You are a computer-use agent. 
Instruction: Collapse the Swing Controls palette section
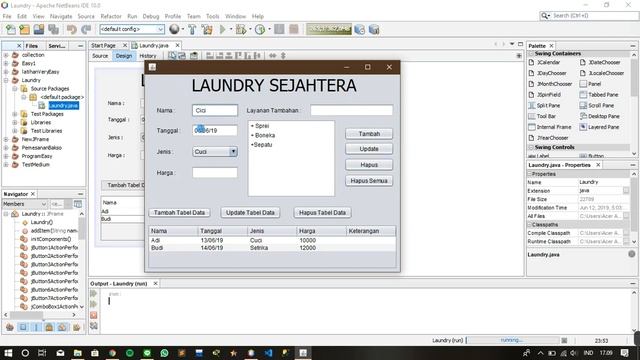click(531, 147)
